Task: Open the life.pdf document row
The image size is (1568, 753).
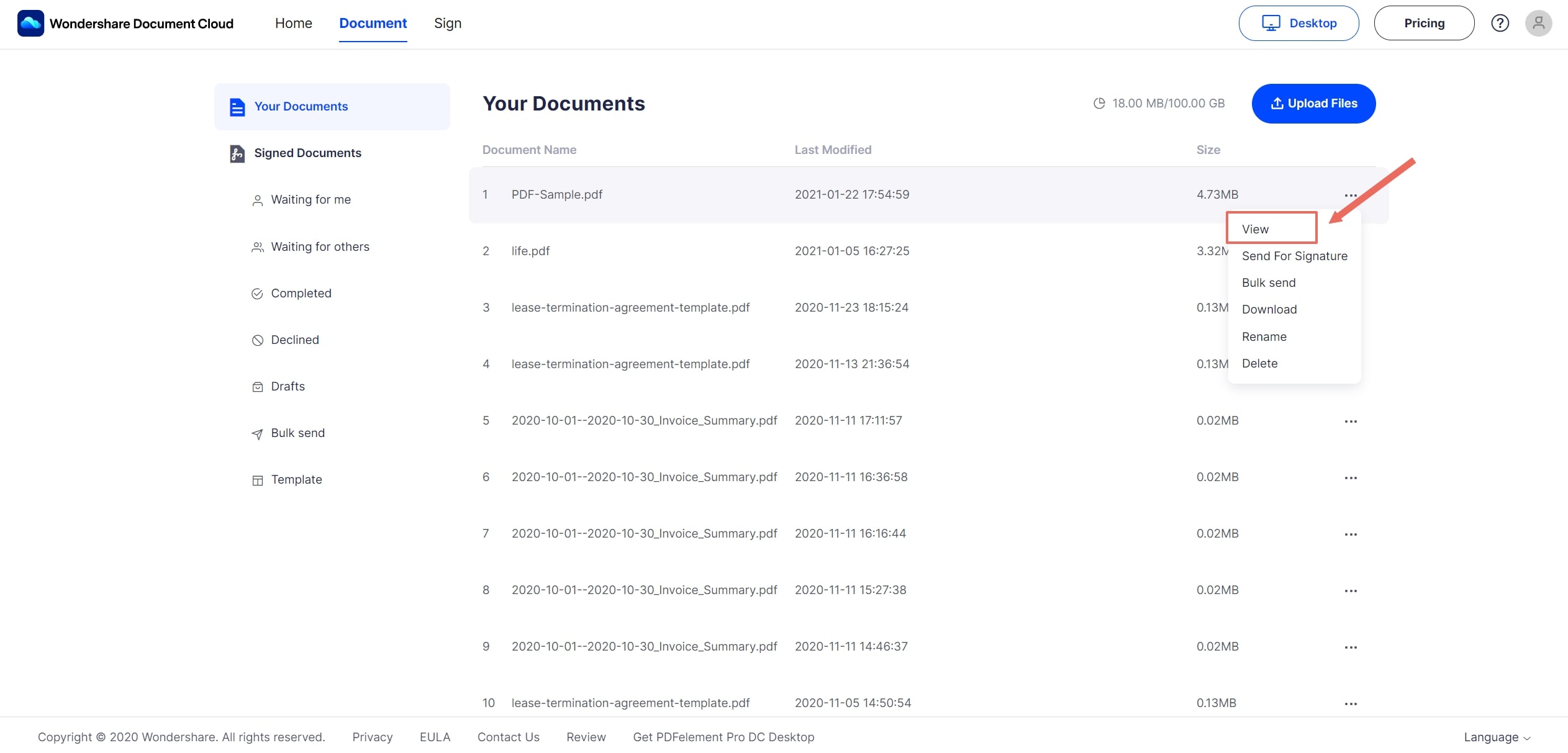Action: click(x=530, y=251)
